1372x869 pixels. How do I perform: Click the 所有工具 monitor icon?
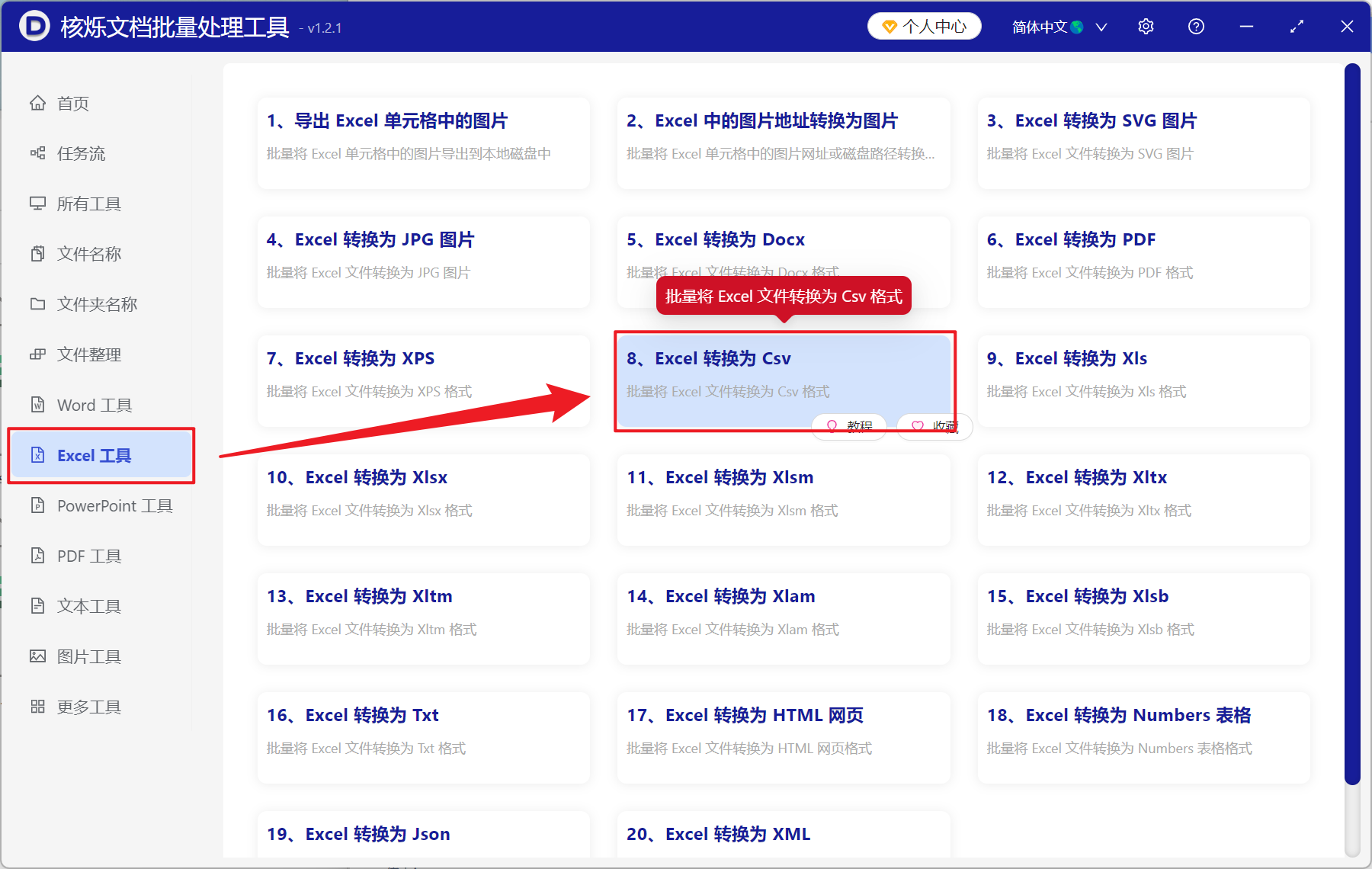pos(38,204)
